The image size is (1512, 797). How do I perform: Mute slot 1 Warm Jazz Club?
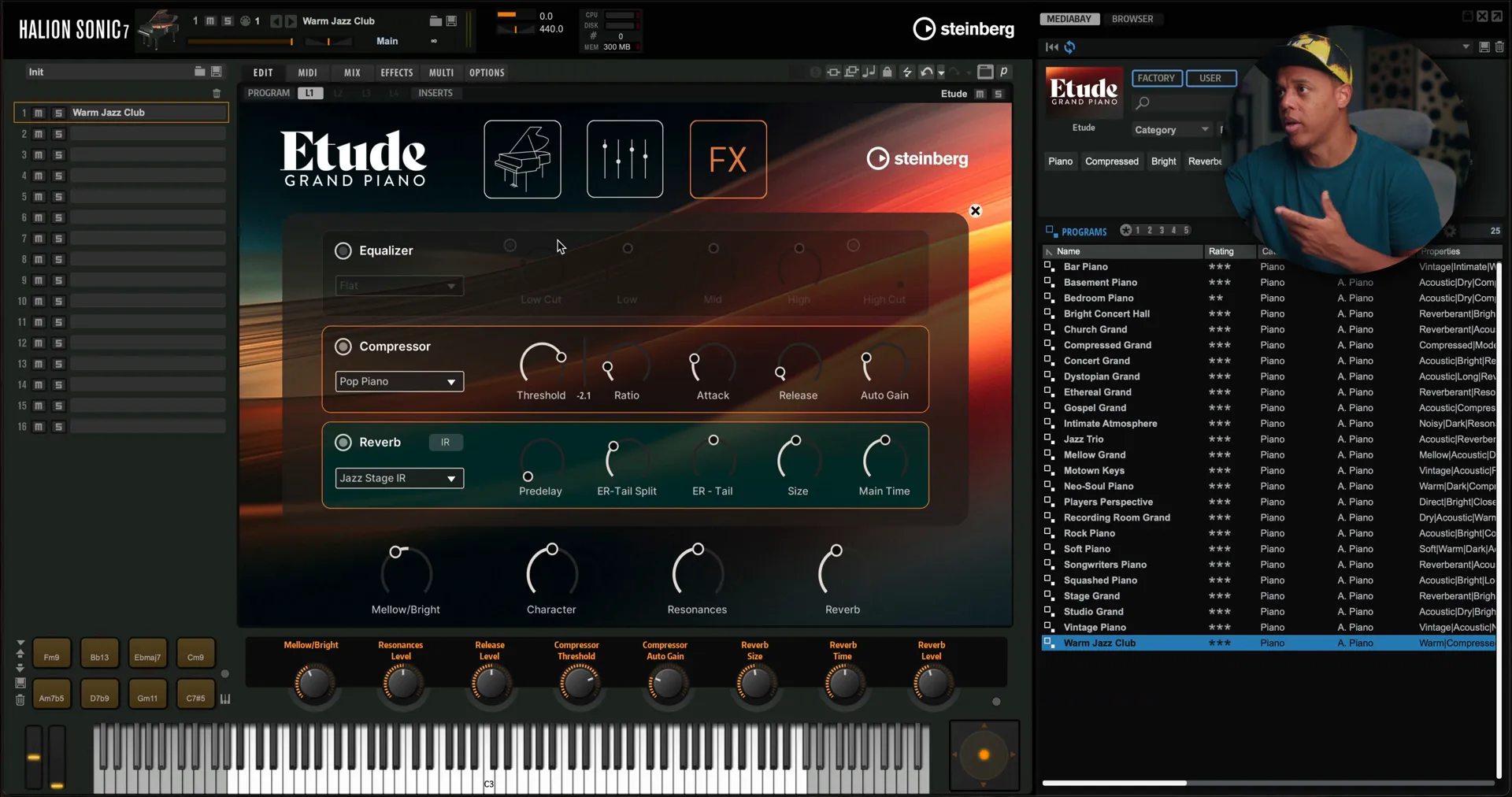coord(39,113)
